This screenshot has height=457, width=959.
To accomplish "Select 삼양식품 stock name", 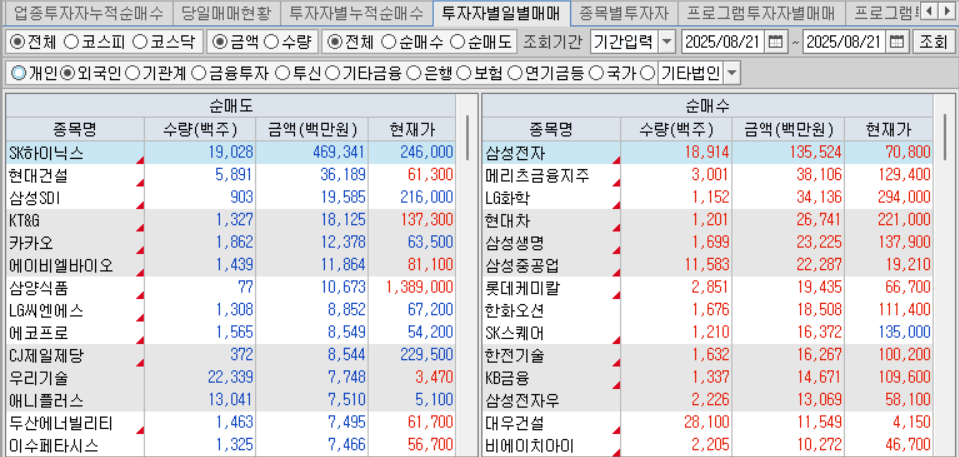I will [x=39, y=288].
